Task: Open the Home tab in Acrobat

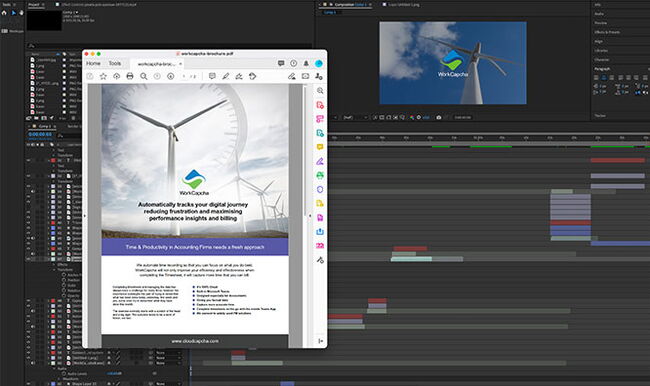Action: [x=93, y=63]
